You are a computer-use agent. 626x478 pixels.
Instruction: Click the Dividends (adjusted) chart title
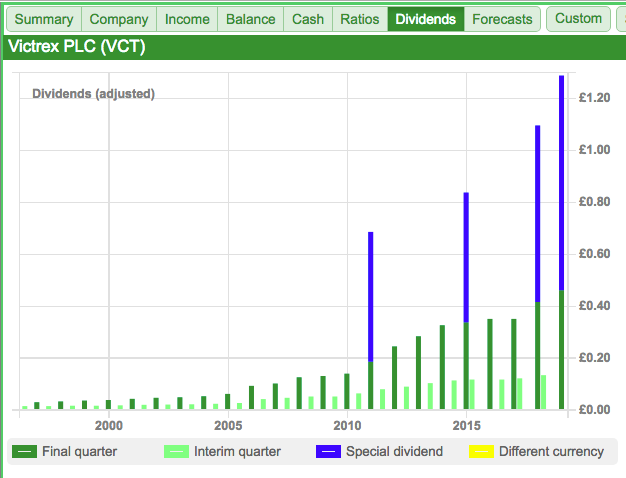(93, 94)
